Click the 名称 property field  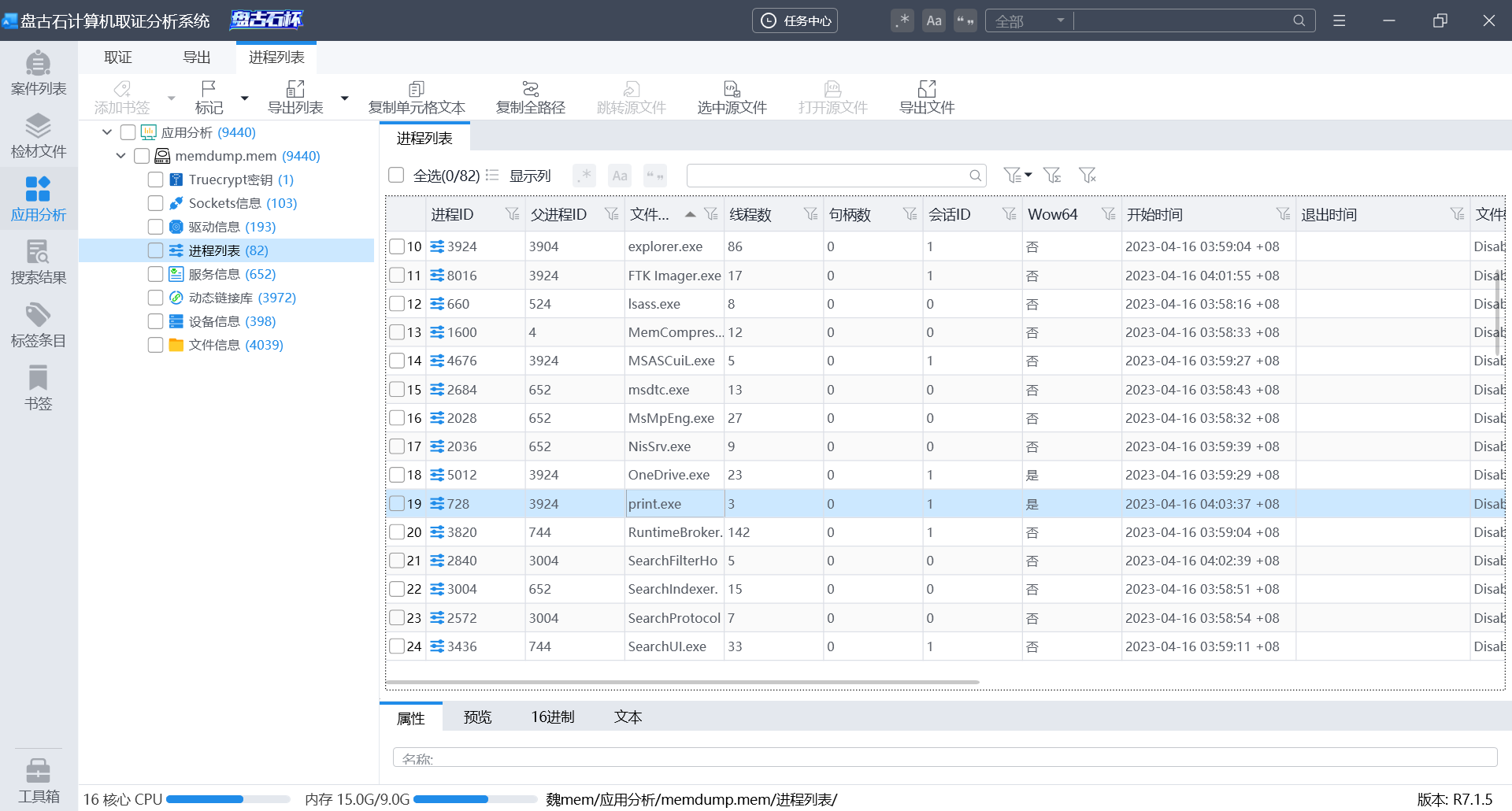[945, 757]
